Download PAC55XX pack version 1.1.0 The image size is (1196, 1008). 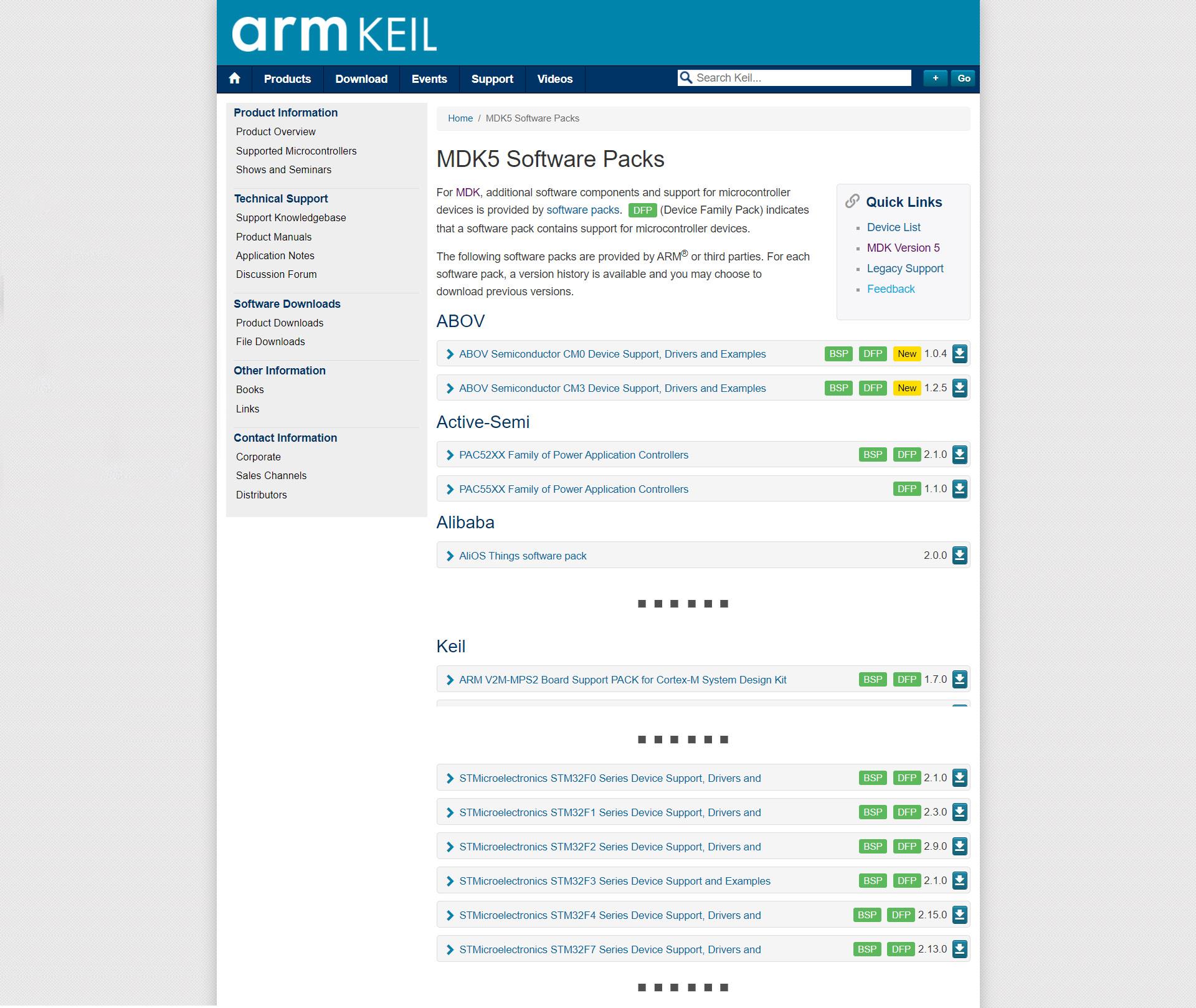coord(959,488)
